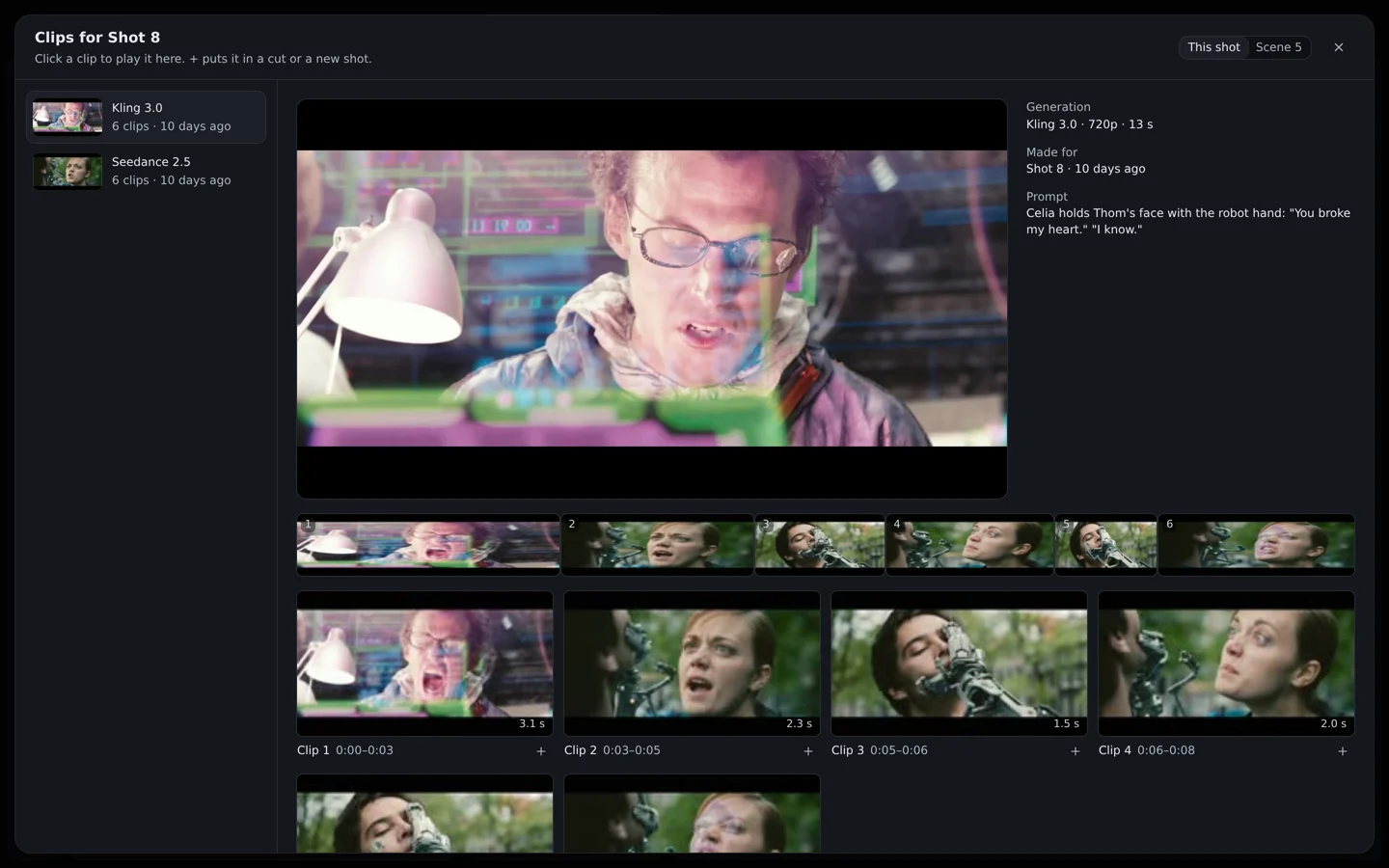Jump to filmstrip segment 1
1389x868 pixels.
[428, 545]
